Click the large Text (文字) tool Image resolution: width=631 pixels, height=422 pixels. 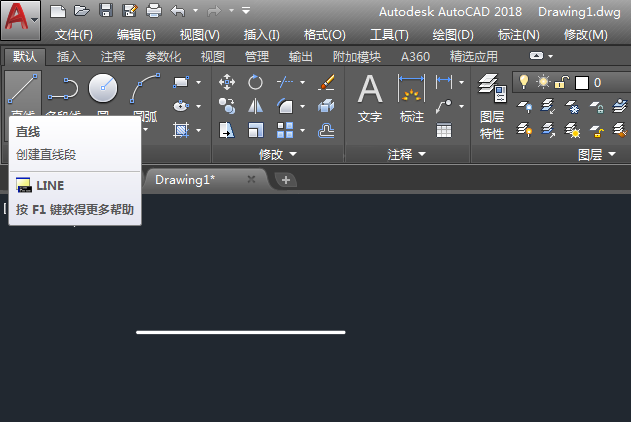coord(370,99)
